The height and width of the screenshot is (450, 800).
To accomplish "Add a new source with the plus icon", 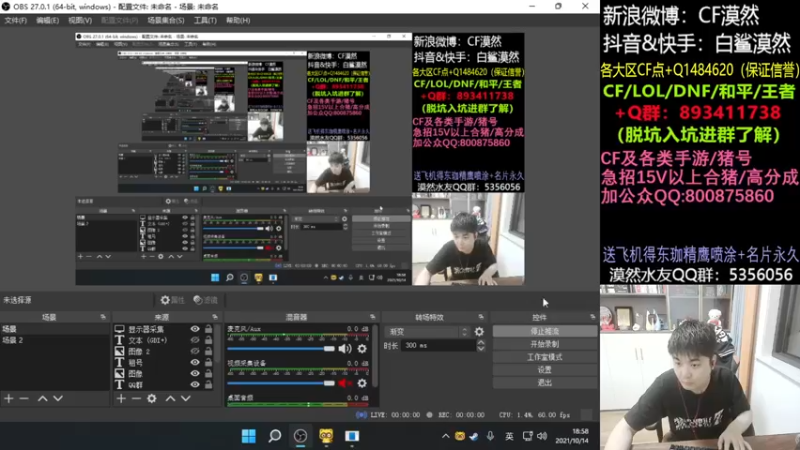I will 121,398.
